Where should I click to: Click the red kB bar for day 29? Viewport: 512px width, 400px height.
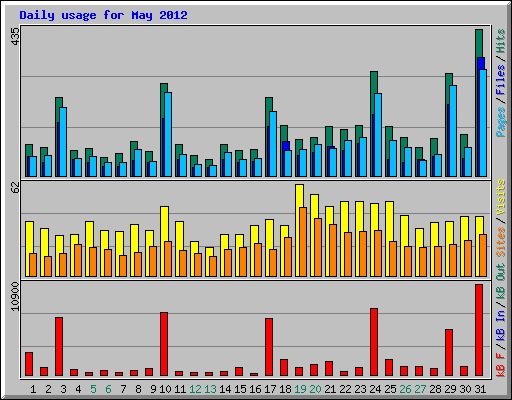449,352
